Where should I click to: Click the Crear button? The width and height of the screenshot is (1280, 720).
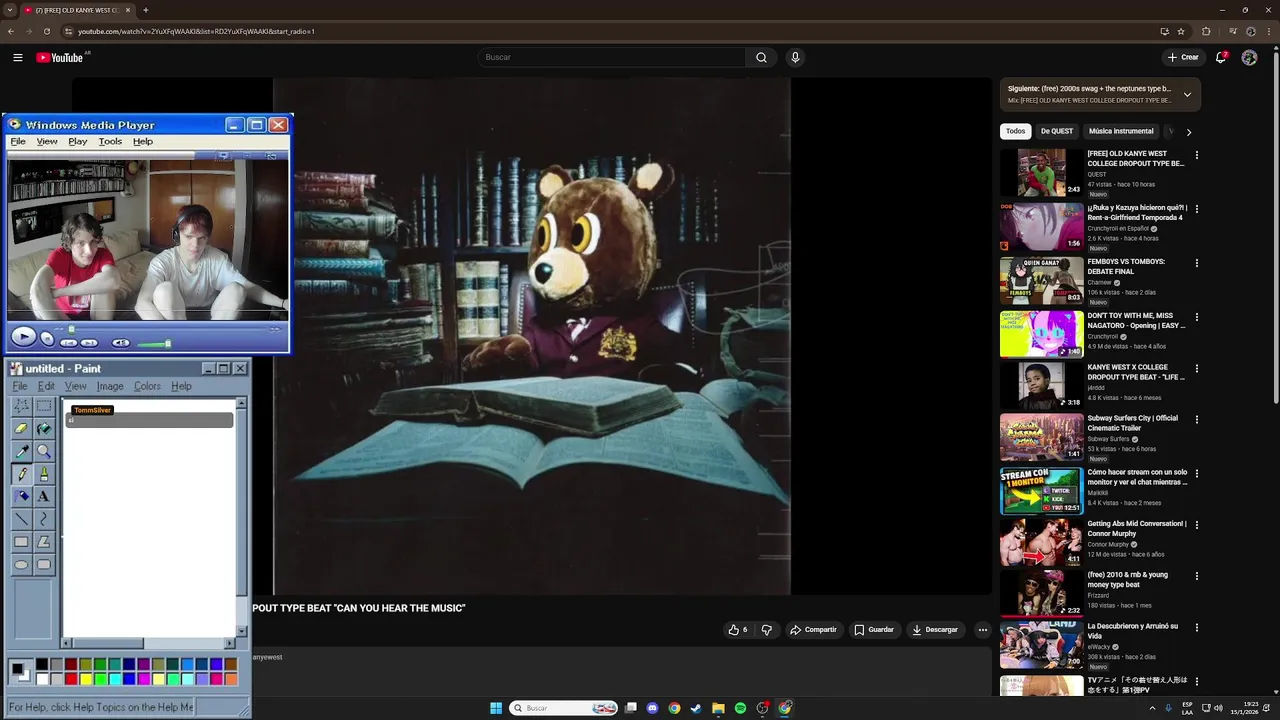[x=1182, y=57]
